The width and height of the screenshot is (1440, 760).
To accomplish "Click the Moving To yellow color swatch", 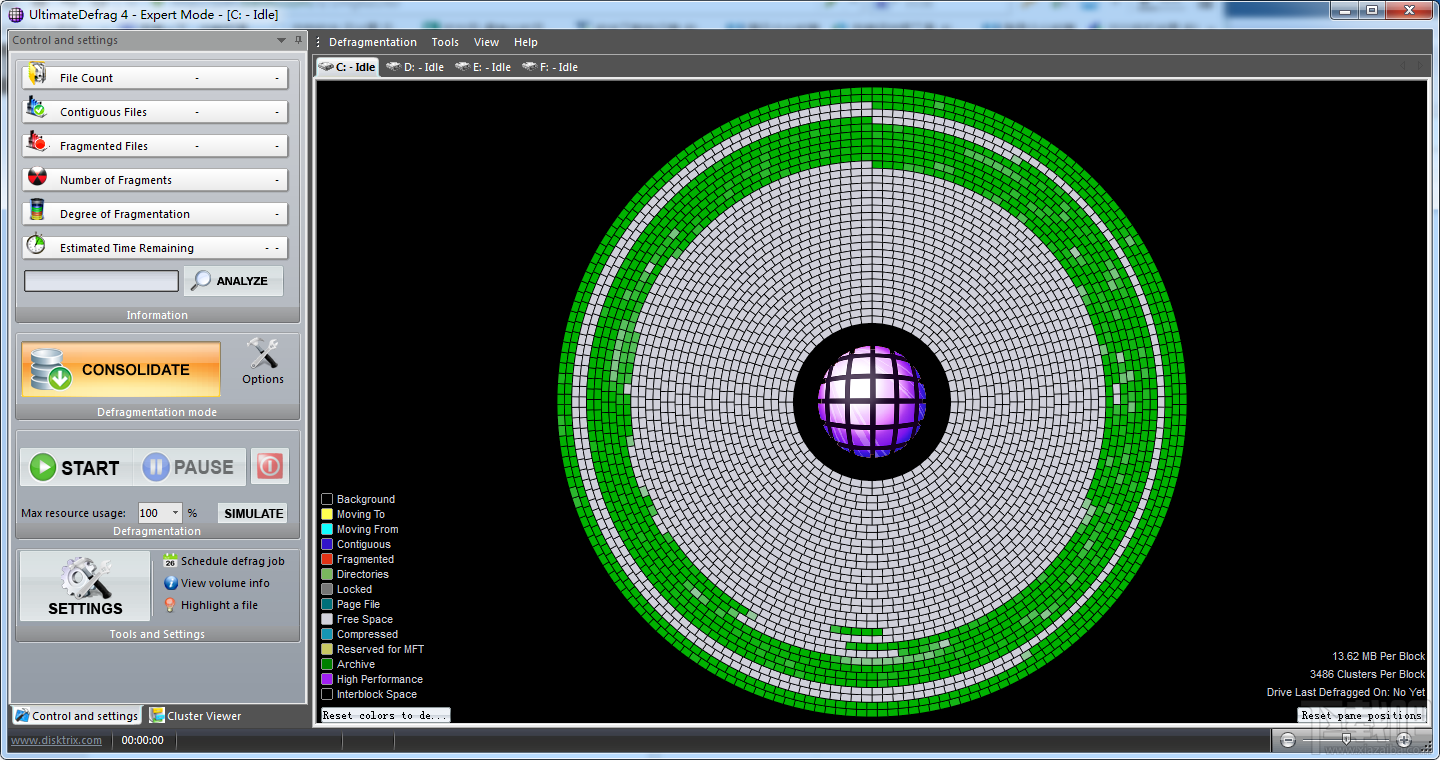I will tap(327, 514).
